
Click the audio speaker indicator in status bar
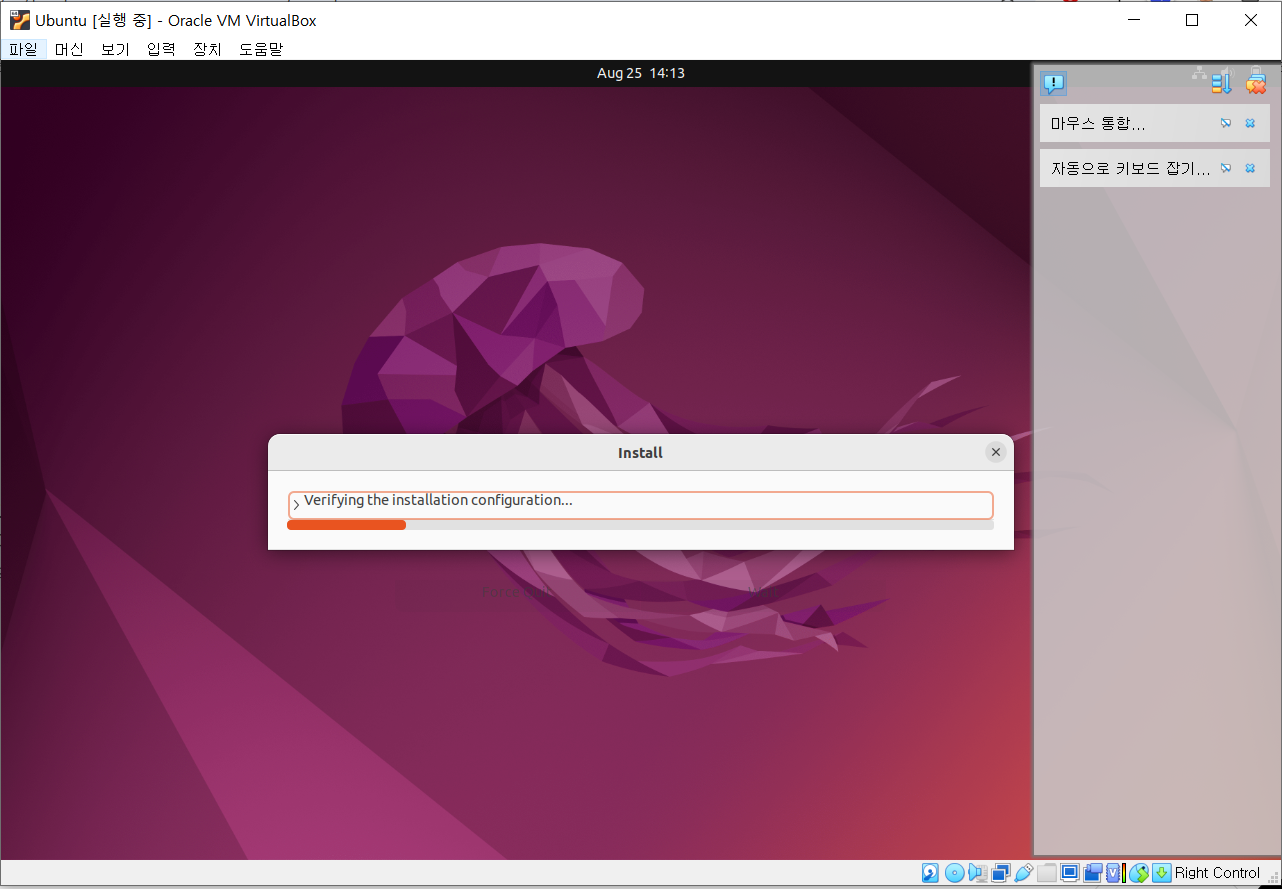tap(978, 873)
